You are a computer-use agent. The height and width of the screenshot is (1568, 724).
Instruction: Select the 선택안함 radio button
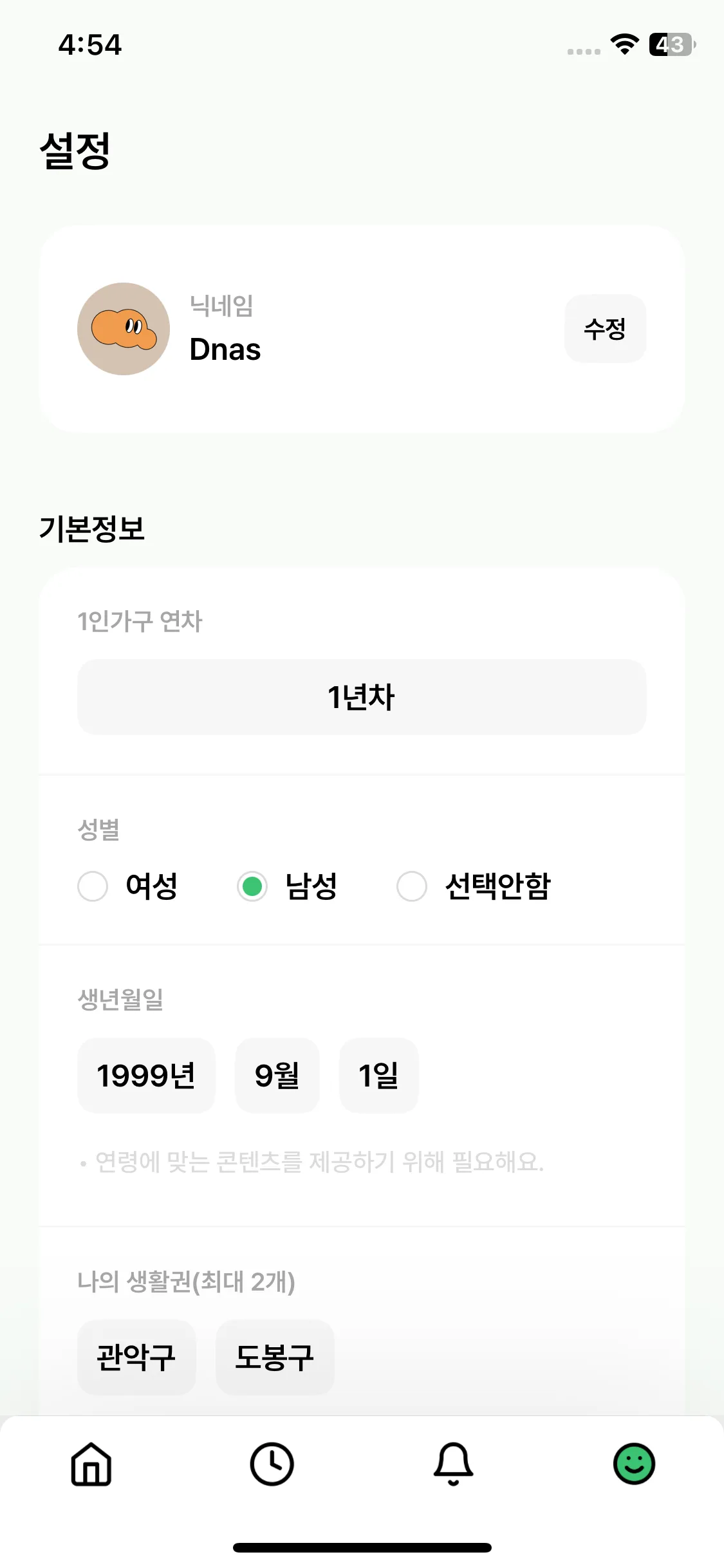[412, 886]
